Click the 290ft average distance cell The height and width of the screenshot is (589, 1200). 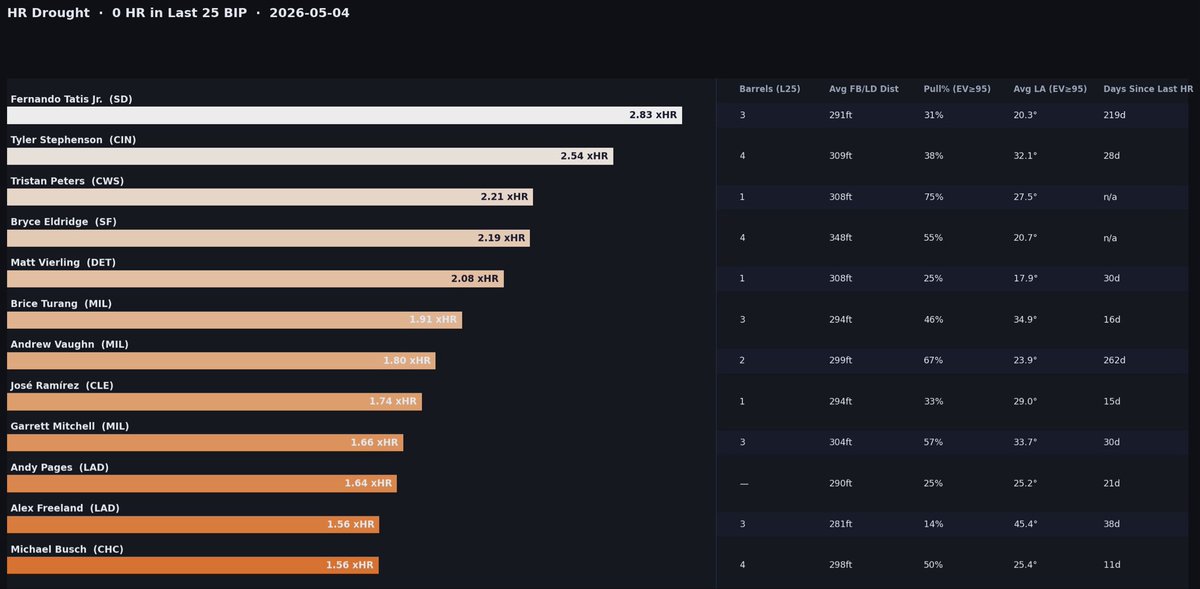tap(840, 484)
